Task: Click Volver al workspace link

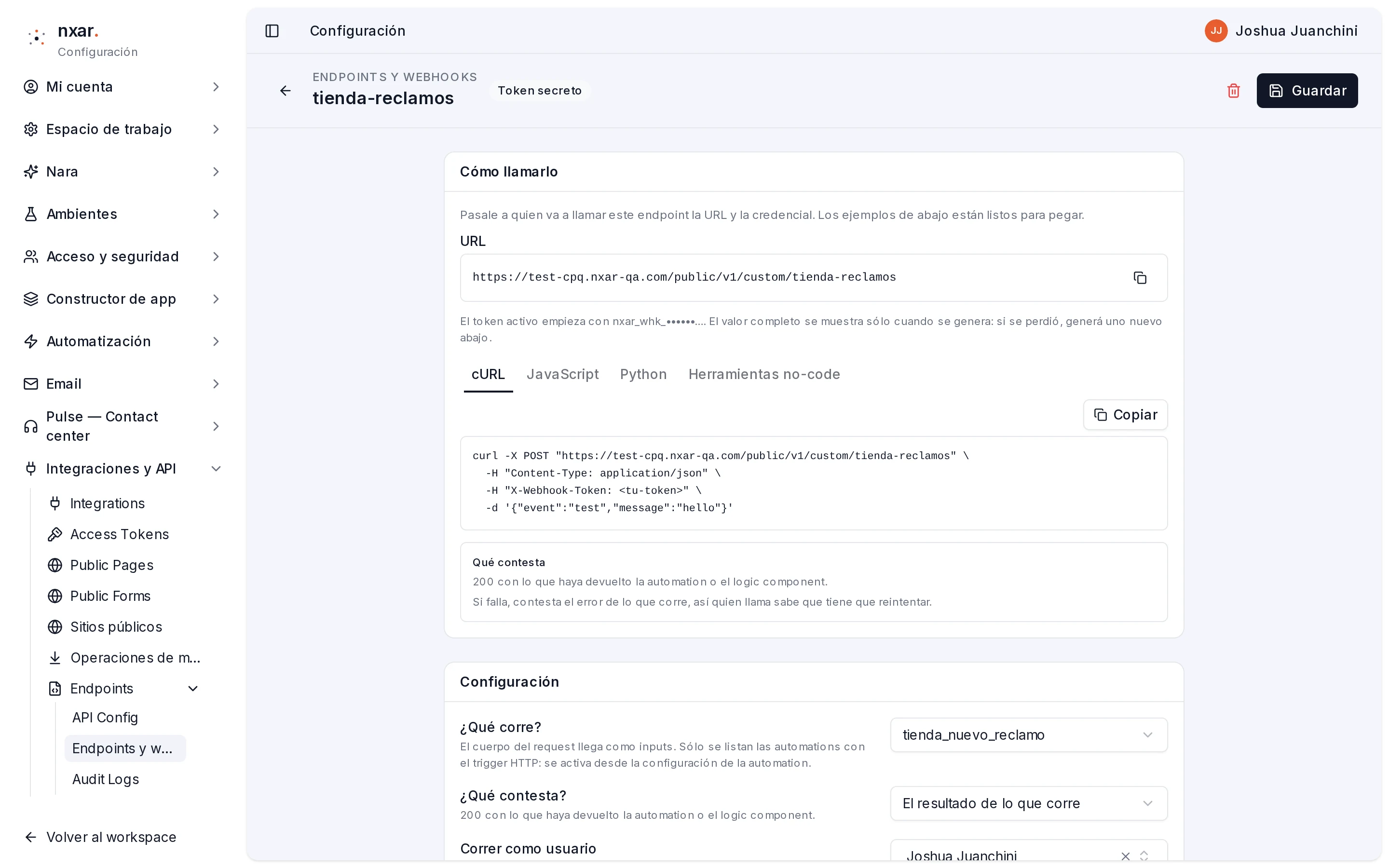Action: 100,838
